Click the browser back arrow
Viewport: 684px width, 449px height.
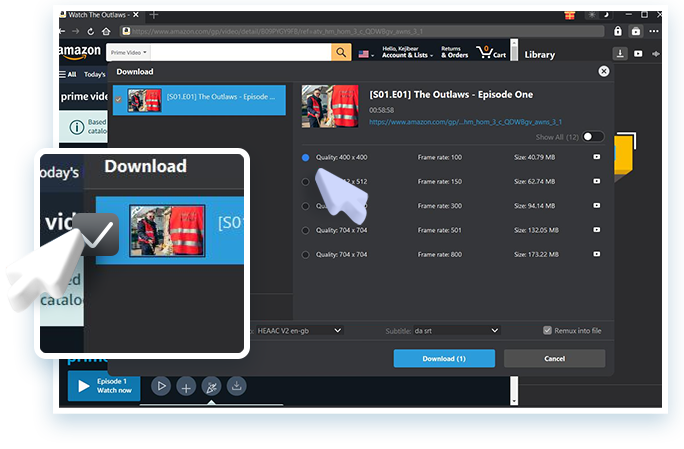pyautogui.click(x=62, y=31)
